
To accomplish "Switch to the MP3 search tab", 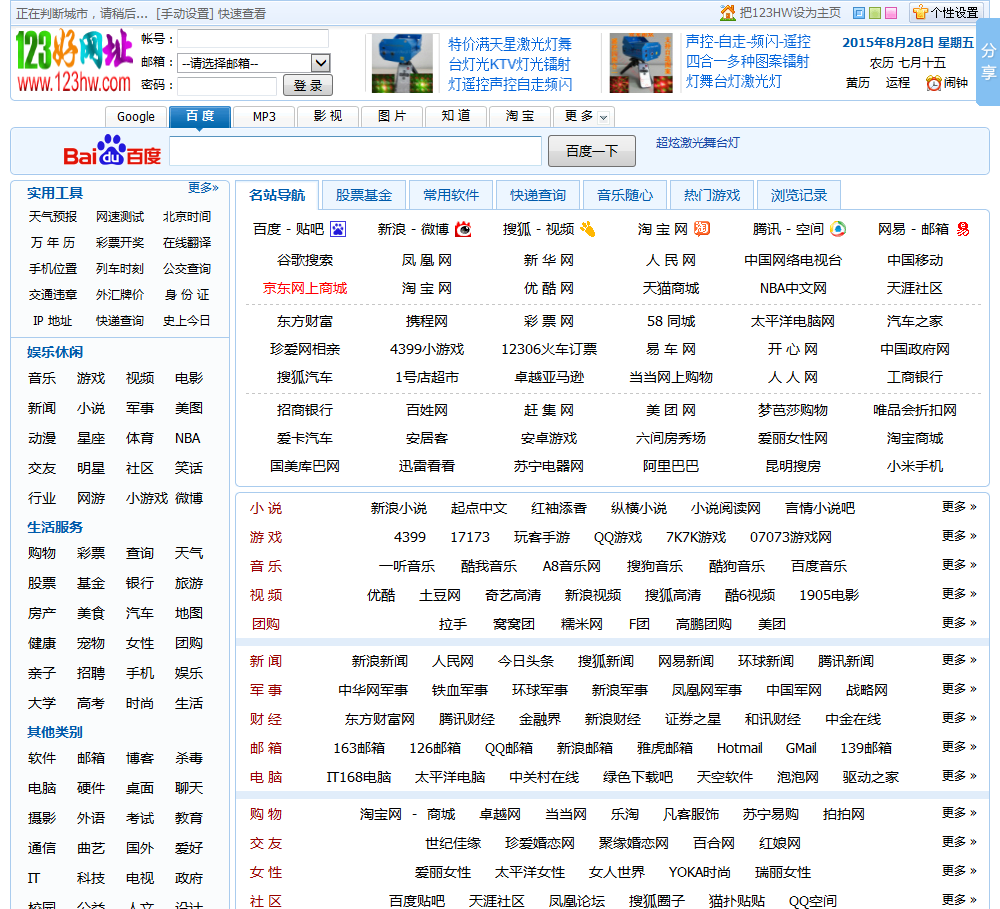I will click(x=264, y=116).
